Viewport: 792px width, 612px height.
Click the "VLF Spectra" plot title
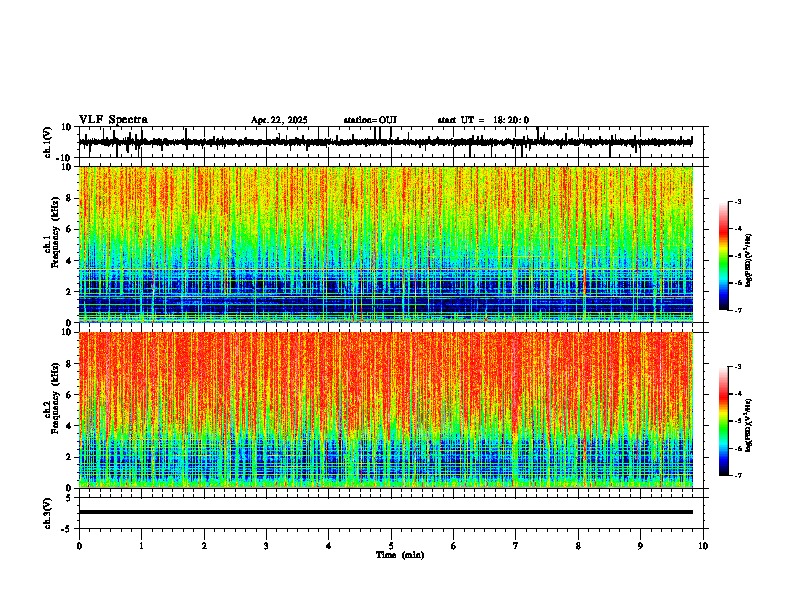coord(113,119)
